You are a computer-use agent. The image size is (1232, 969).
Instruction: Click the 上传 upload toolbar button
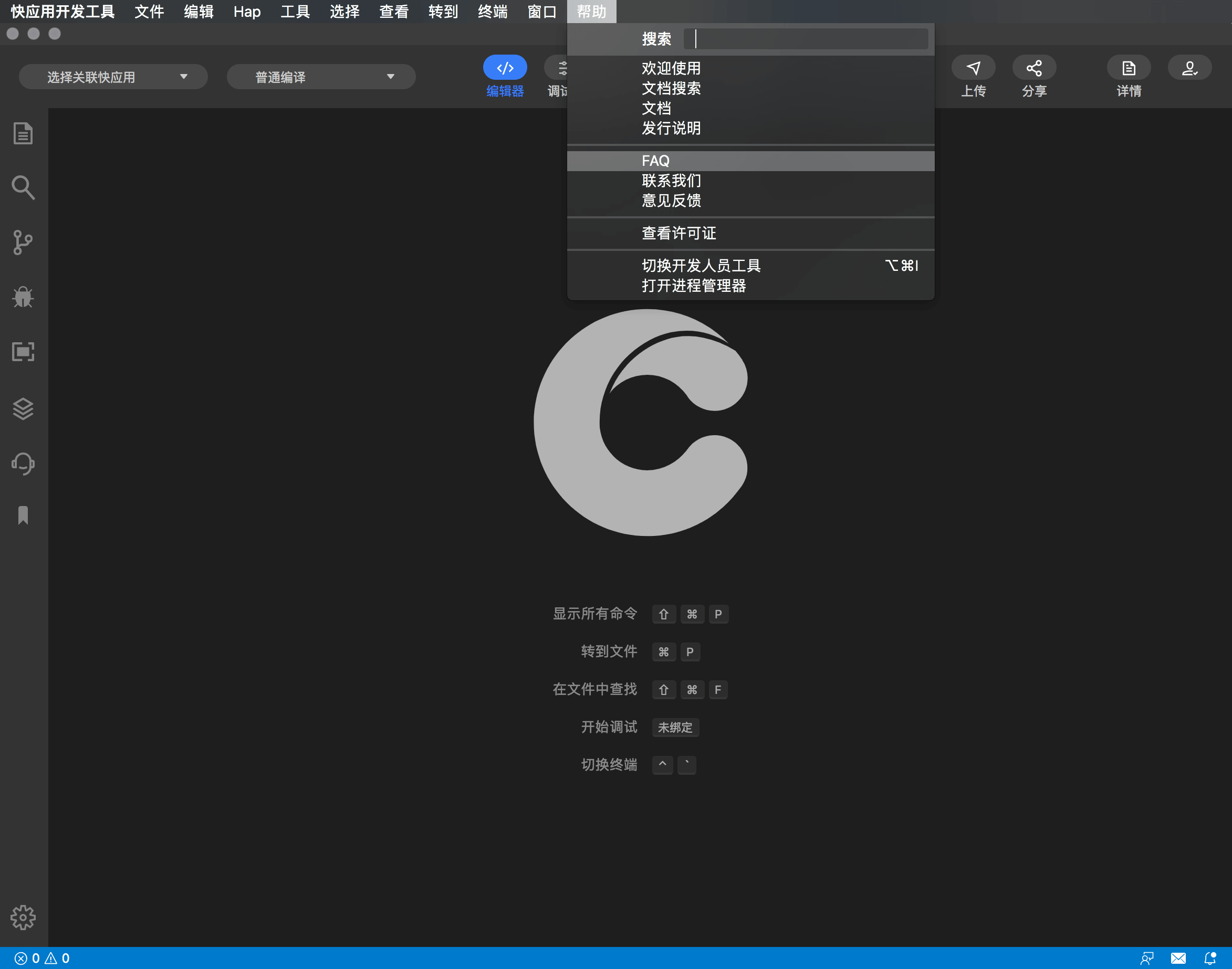973,68
